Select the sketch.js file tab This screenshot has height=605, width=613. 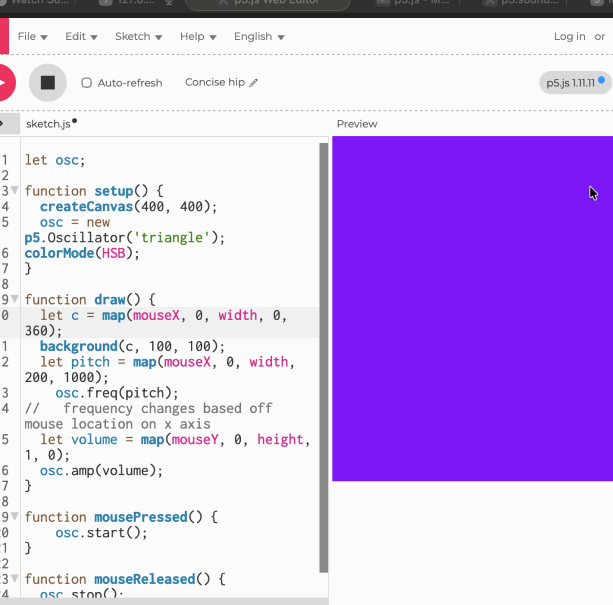pos(48,124)
